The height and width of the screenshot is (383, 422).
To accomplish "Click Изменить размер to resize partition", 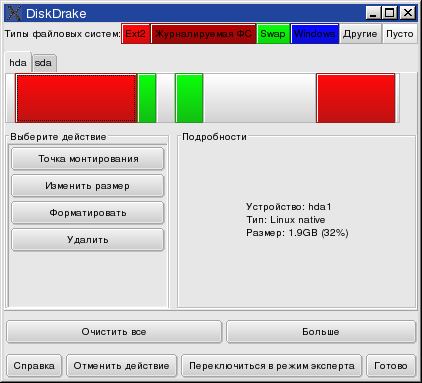I will (x=88, y=186).
